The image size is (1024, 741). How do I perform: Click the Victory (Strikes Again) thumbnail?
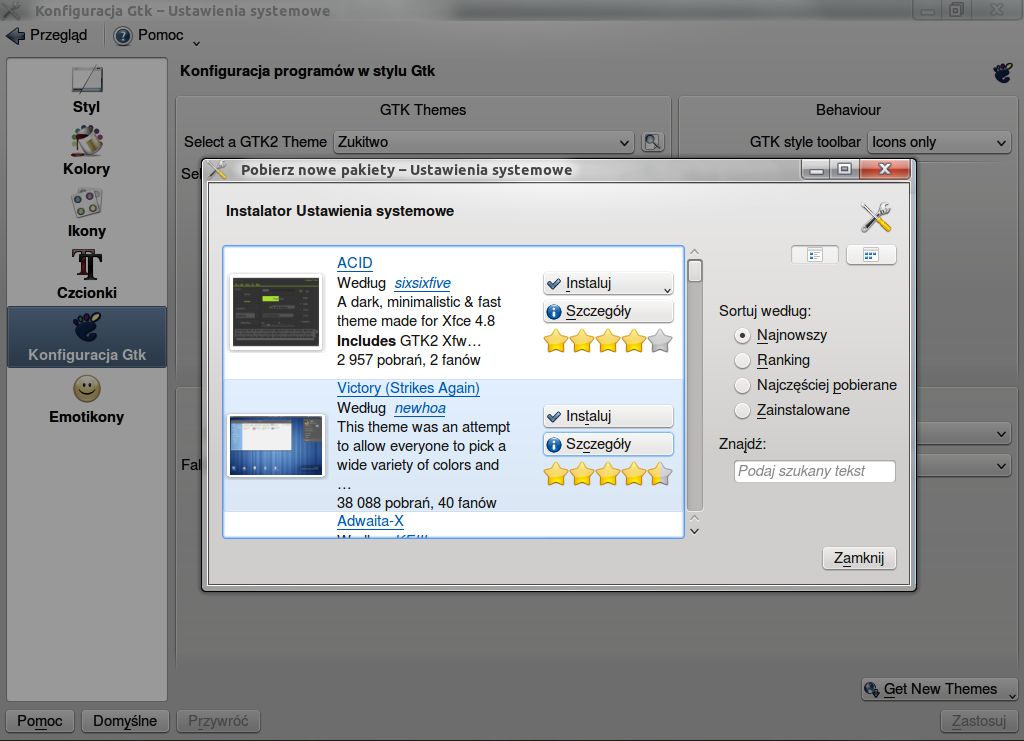pos(276,445)
